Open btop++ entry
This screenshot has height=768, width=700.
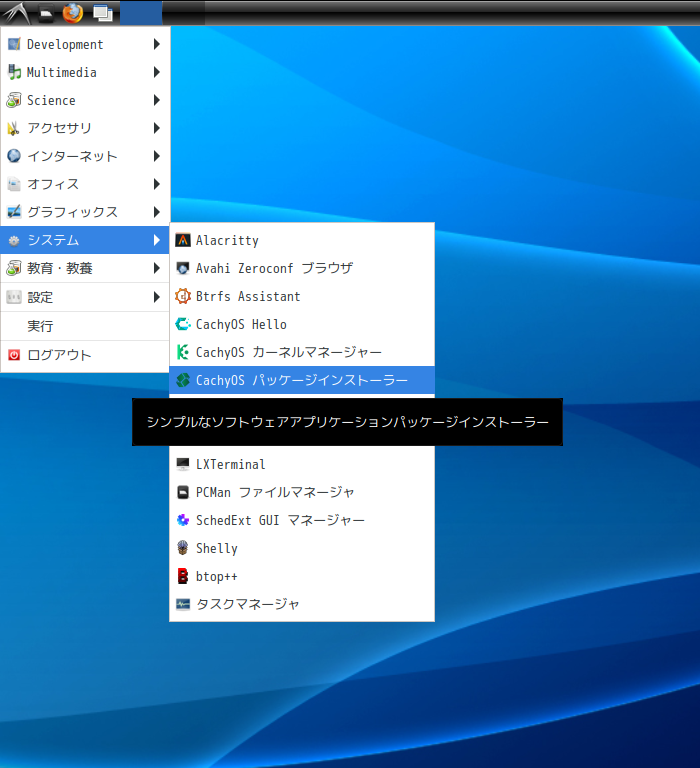[x=302, y=576]
